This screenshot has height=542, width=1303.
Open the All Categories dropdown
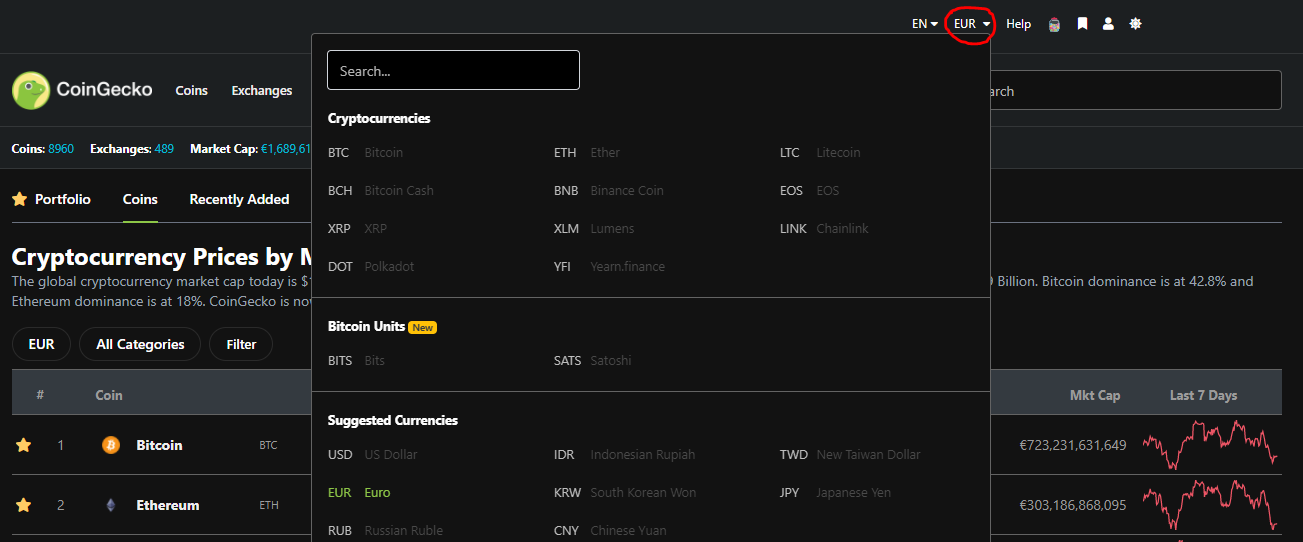pos(140,344)
